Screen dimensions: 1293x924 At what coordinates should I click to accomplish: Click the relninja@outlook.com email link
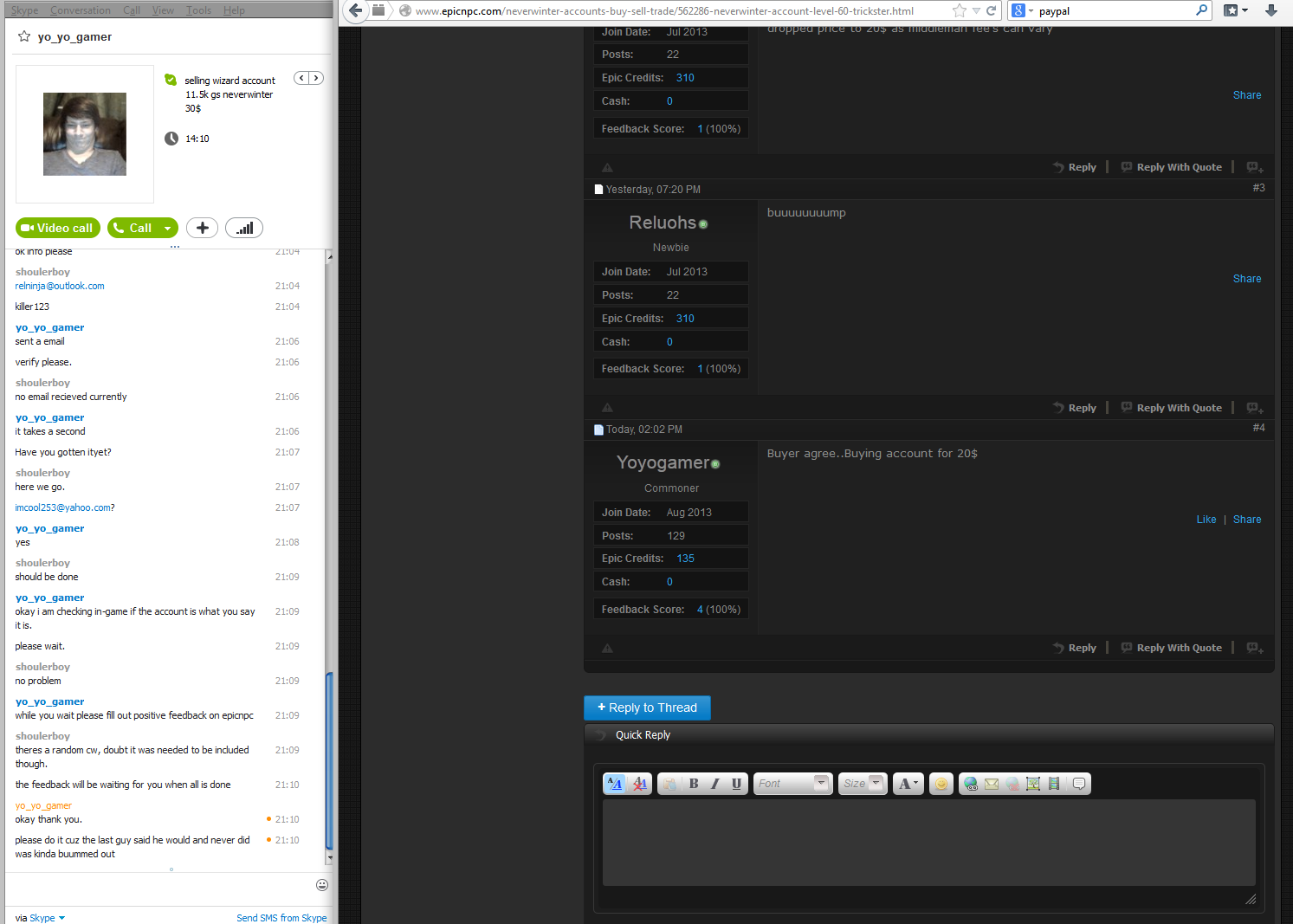coord(60,286)
